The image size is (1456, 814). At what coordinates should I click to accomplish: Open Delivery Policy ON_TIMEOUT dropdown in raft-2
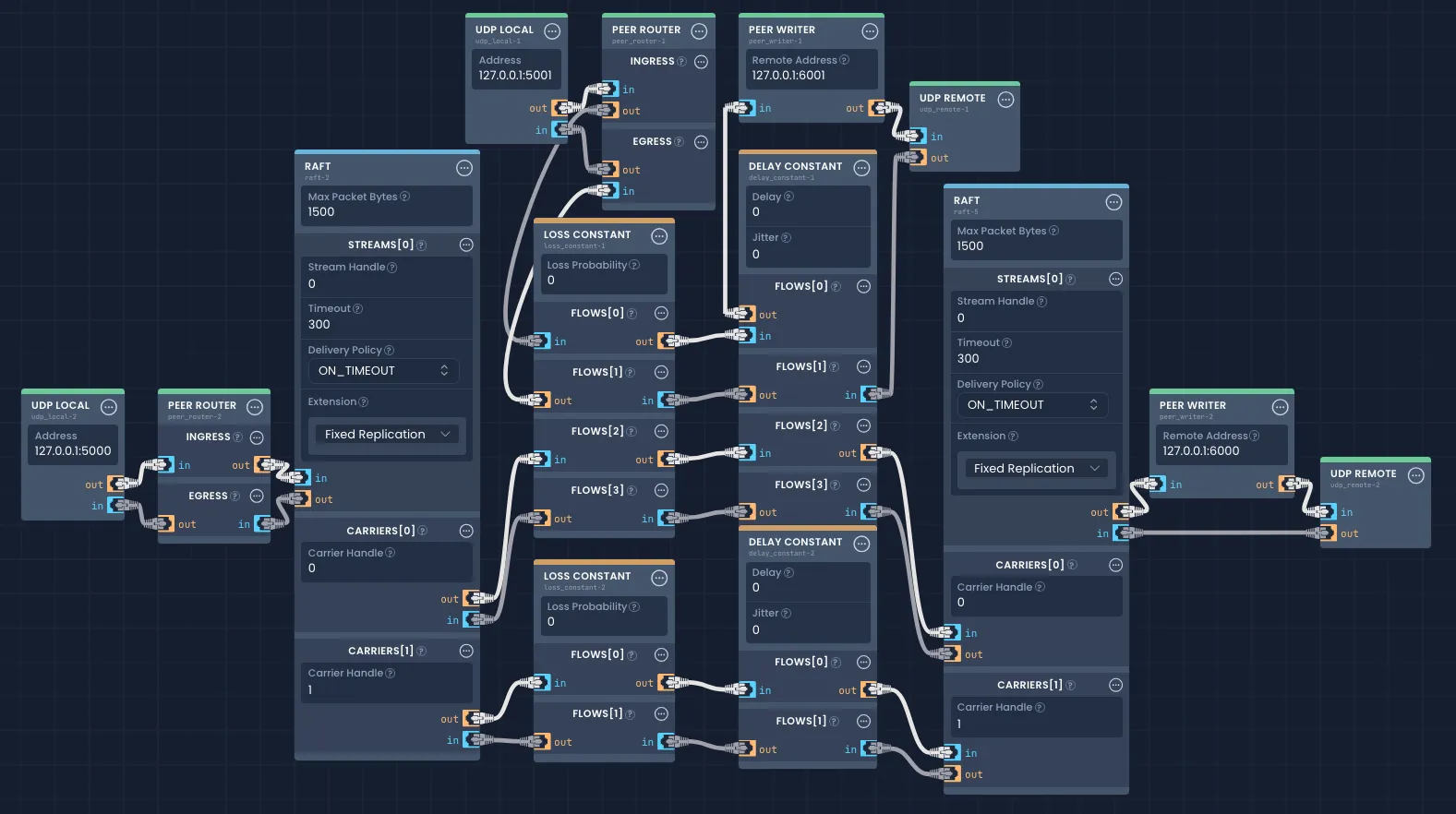pyautogui.click(x=383, y=371)
